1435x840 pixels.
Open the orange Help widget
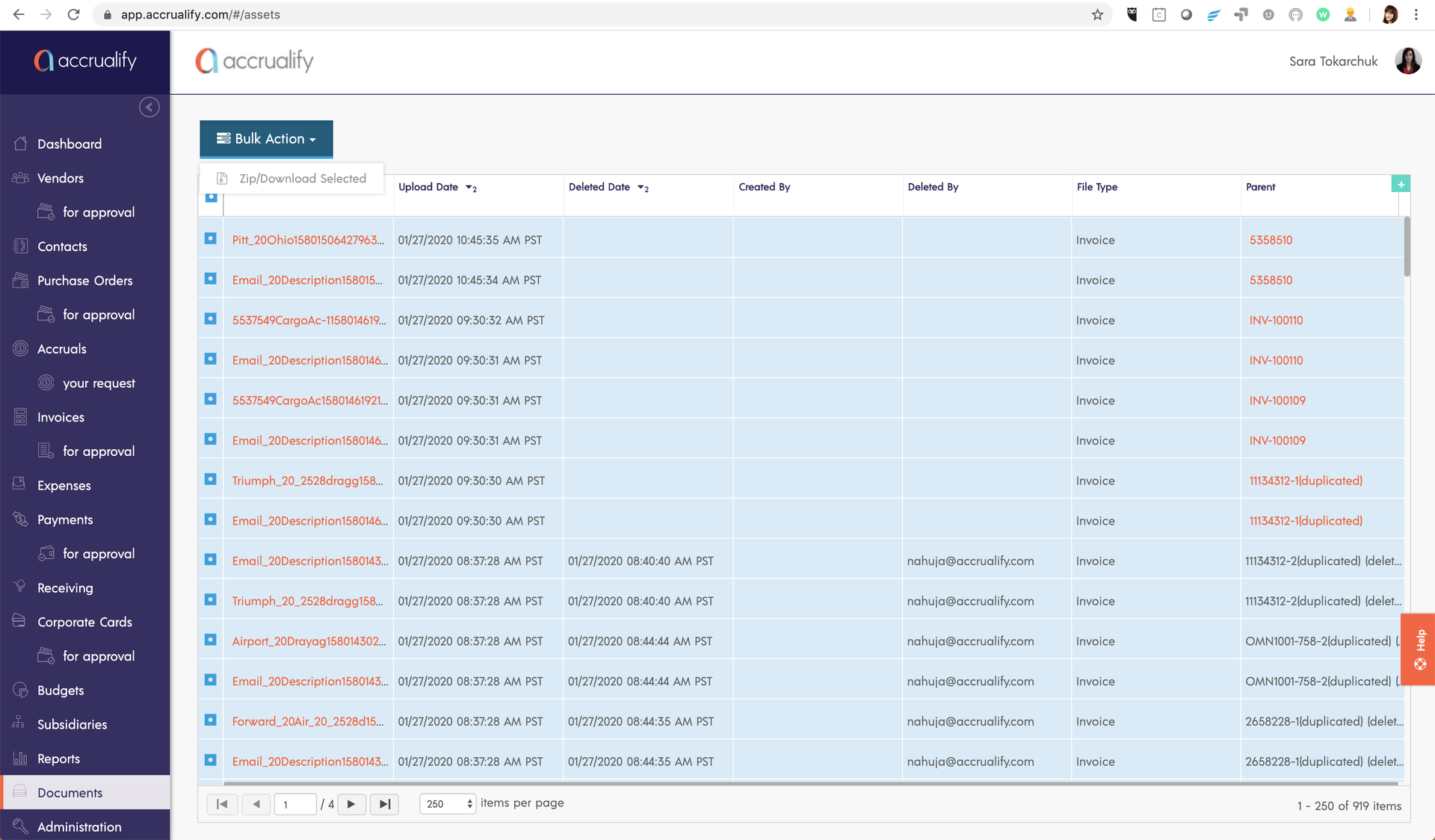coord(1418,649)
